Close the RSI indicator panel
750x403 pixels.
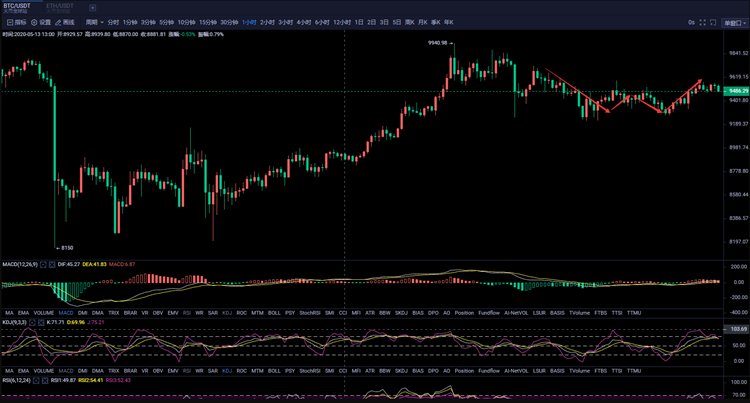pyautogui.click(x=43, y=380)
